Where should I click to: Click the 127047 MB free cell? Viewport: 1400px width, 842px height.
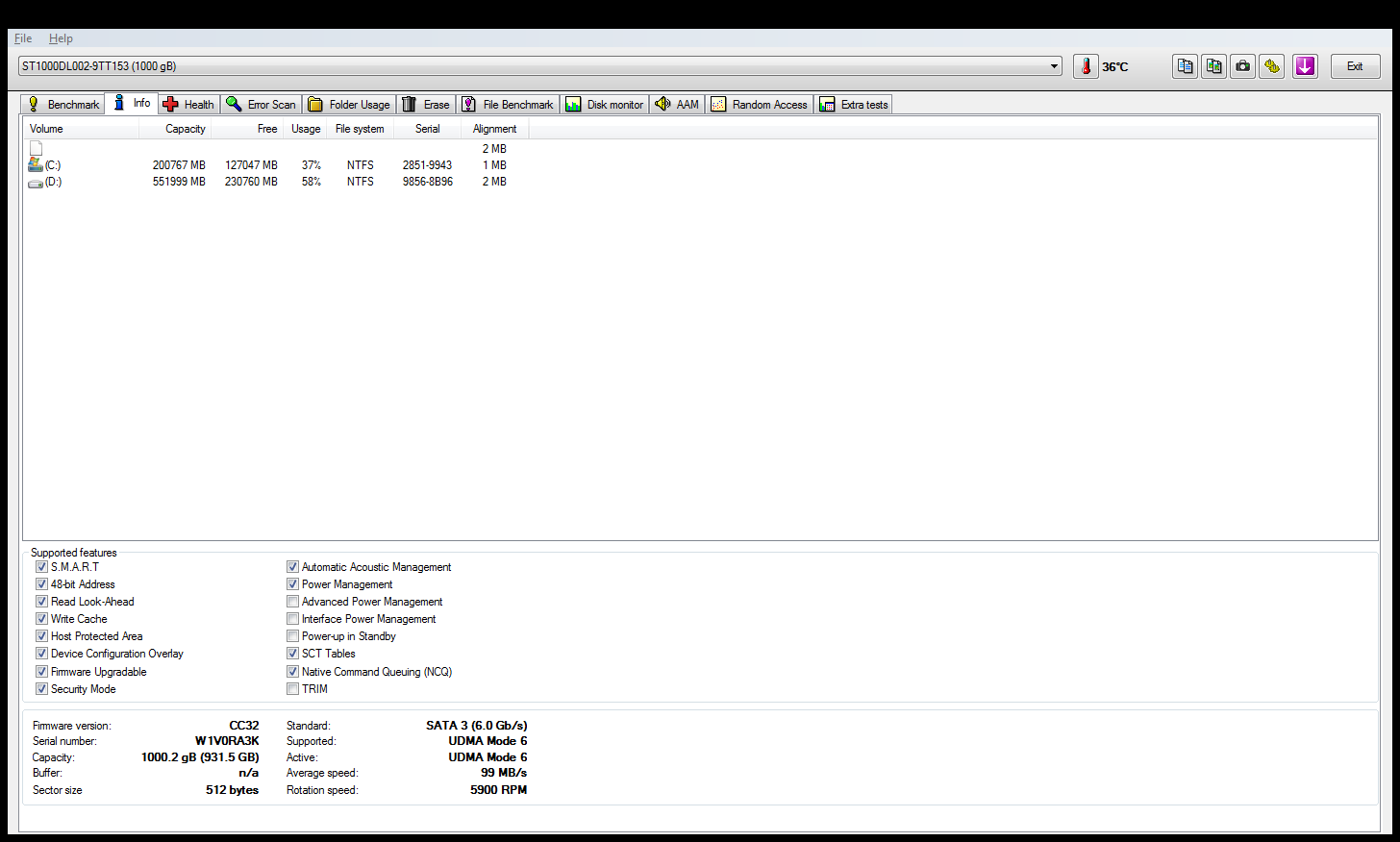click(251, 165)
